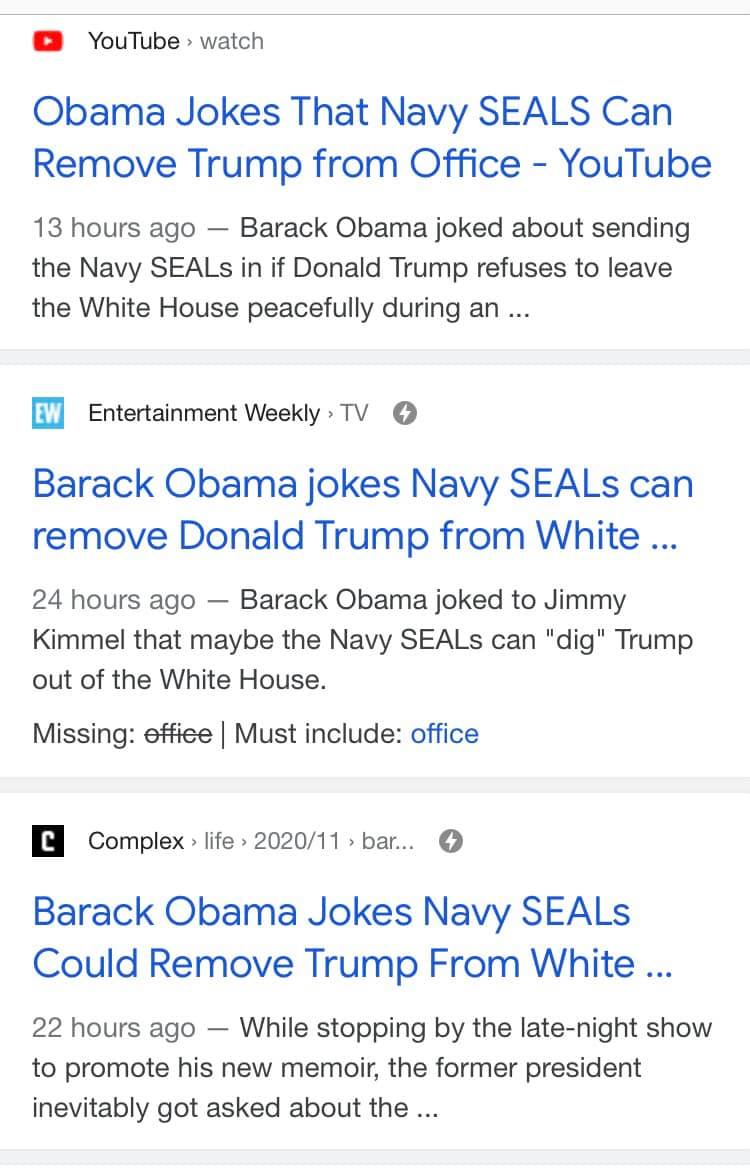The height and width of the screenshot is (1170, 750).
Task: Open 'Obama Jokes That Navy SEALS Can Remove Trump' result
Action: (372, 138)
